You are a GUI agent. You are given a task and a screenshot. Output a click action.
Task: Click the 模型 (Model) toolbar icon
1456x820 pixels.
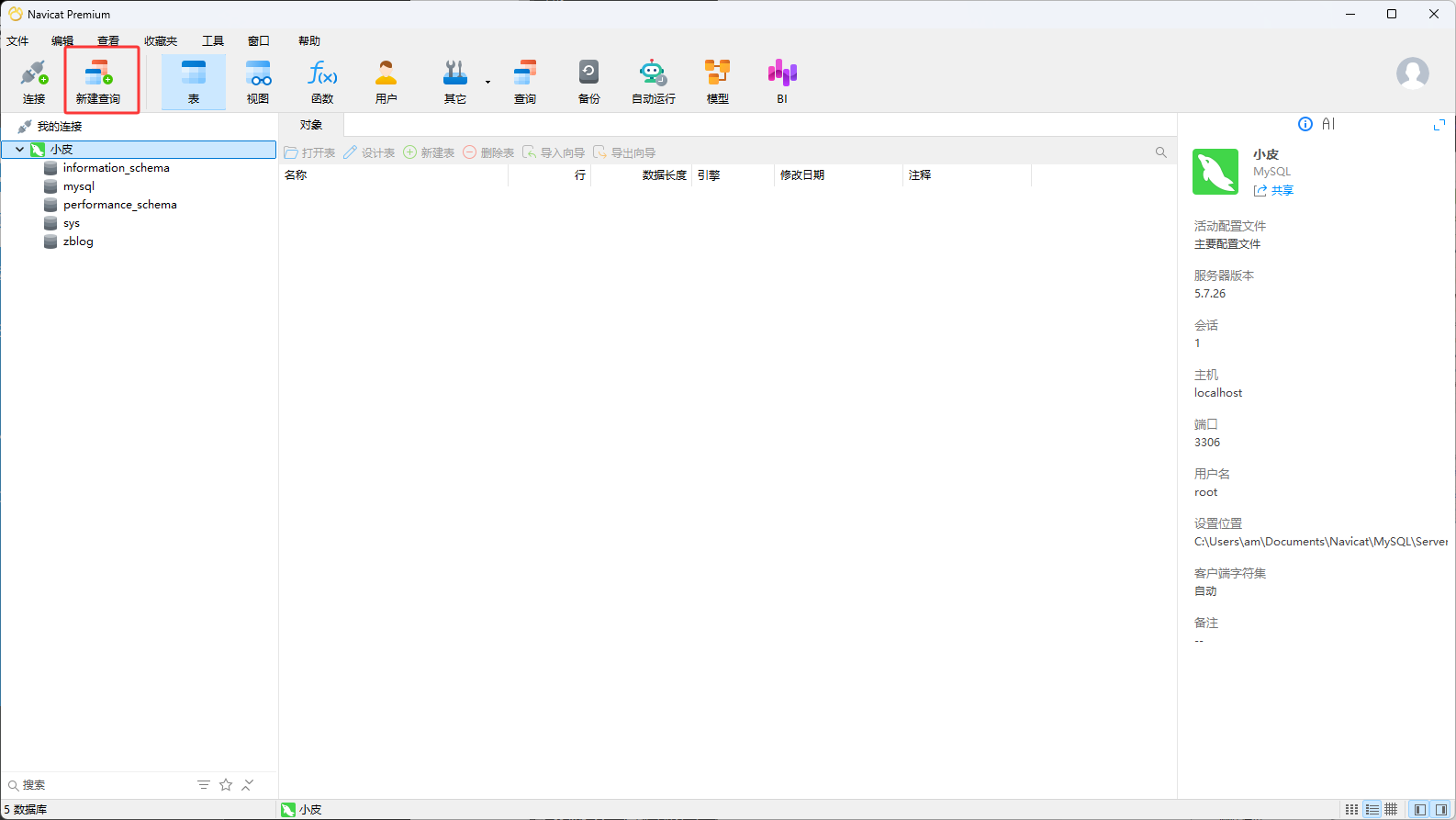point(718,82)
